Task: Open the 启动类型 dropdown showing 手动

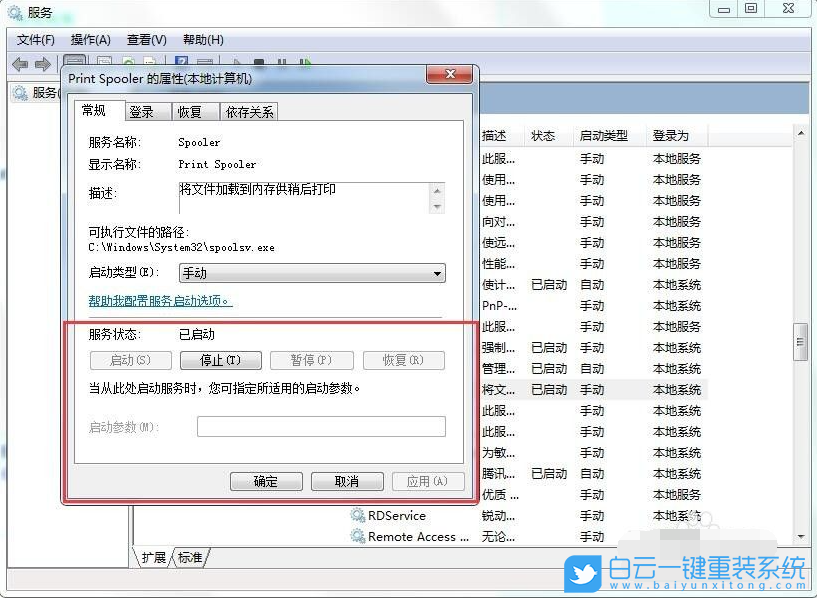Action: tap(436, 273)
